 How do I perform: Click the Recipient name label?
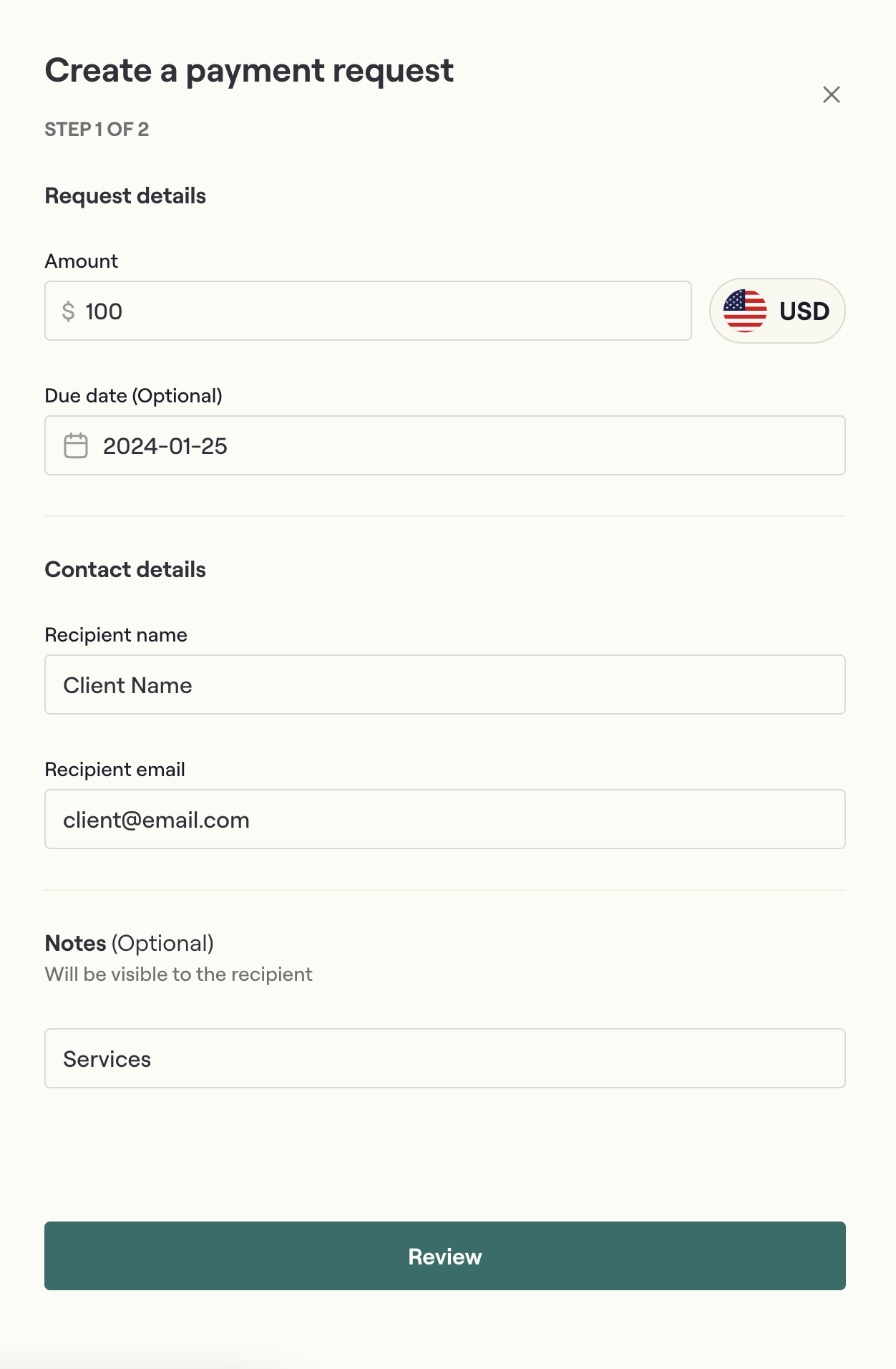click(x=116, y=635)
